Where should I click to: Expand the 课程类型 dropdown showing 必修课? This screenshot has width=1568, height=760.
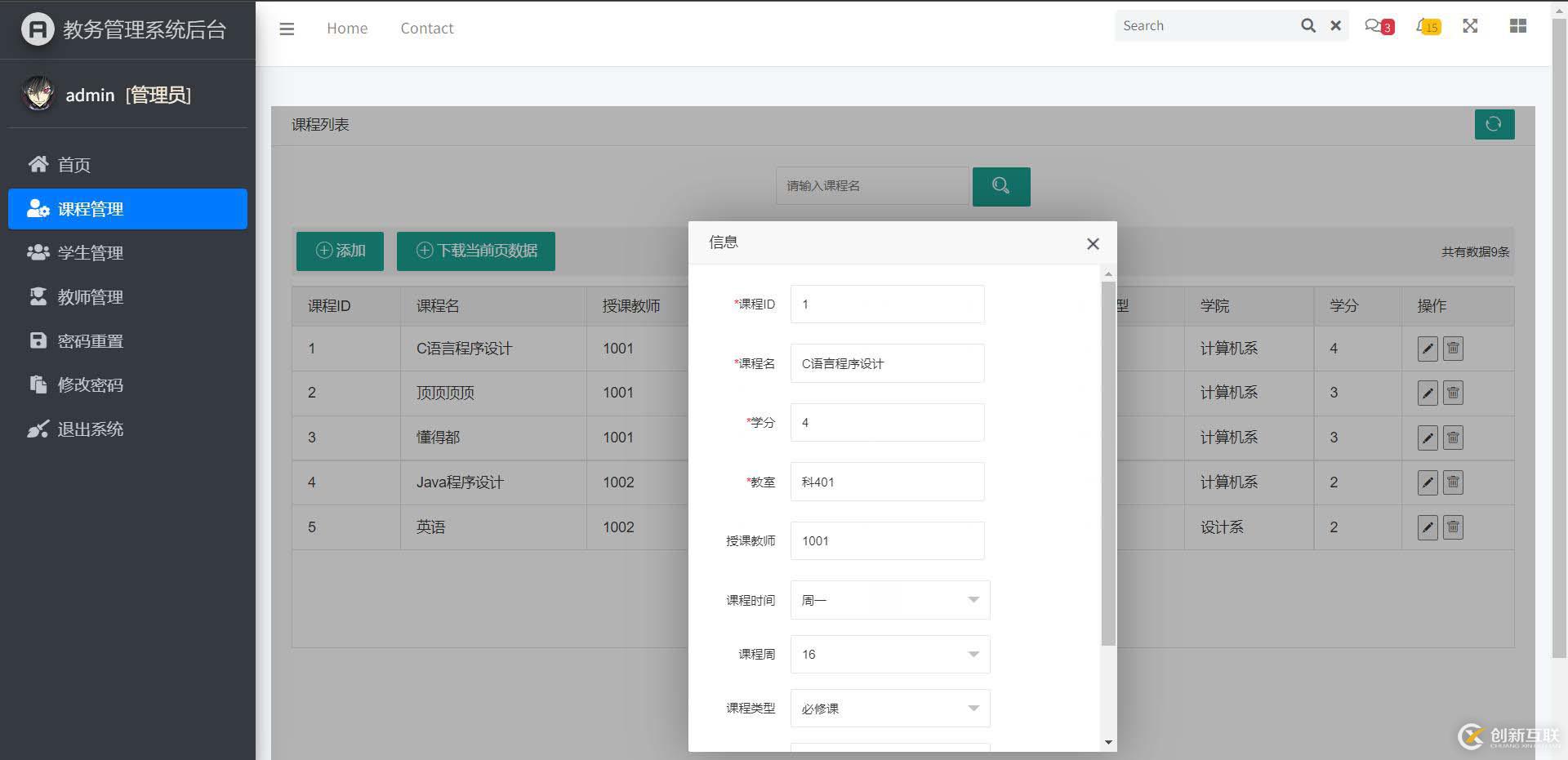pos(890,709)
